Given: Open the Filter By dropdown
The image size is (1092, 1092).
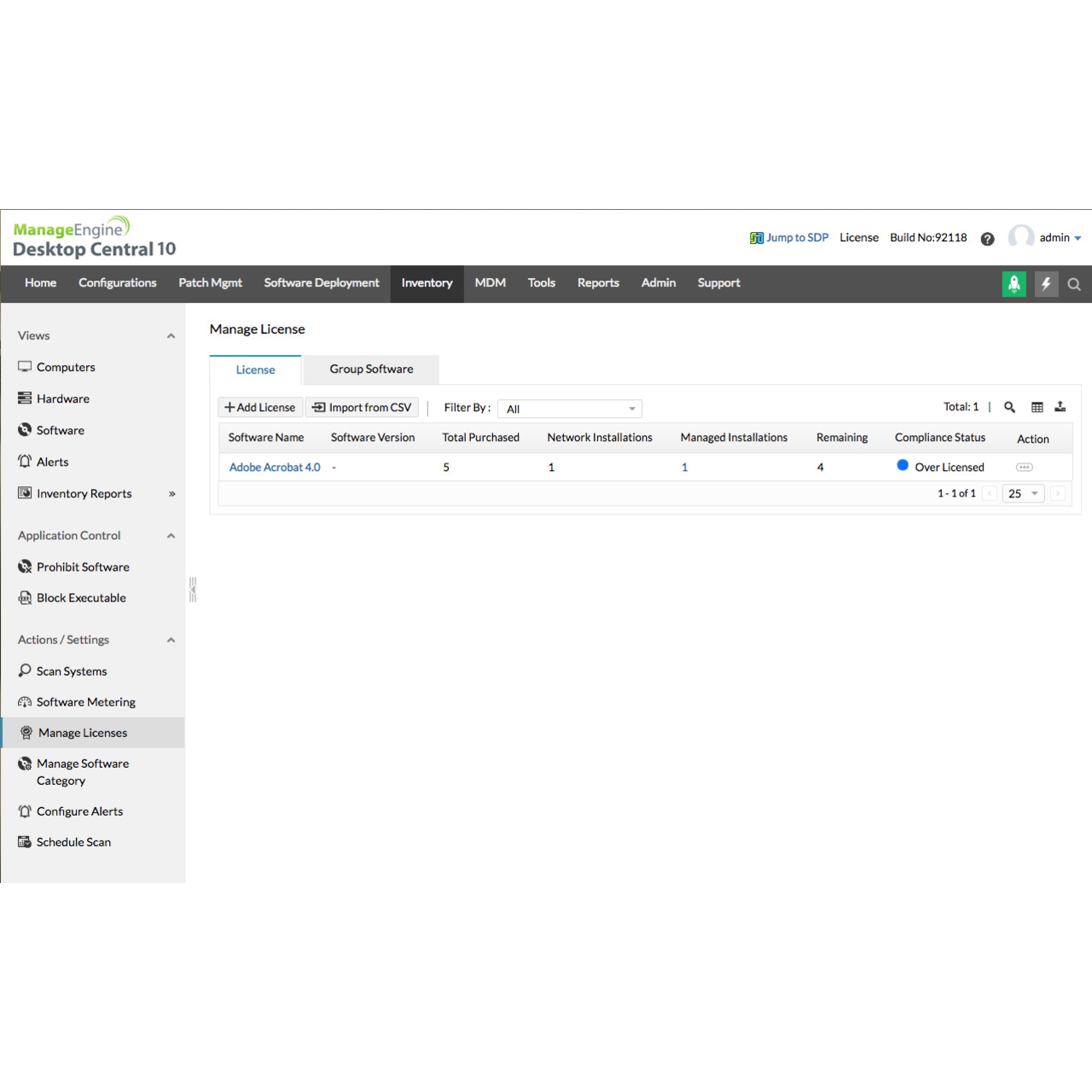Looking at the screenshot, I should point(569,409).
